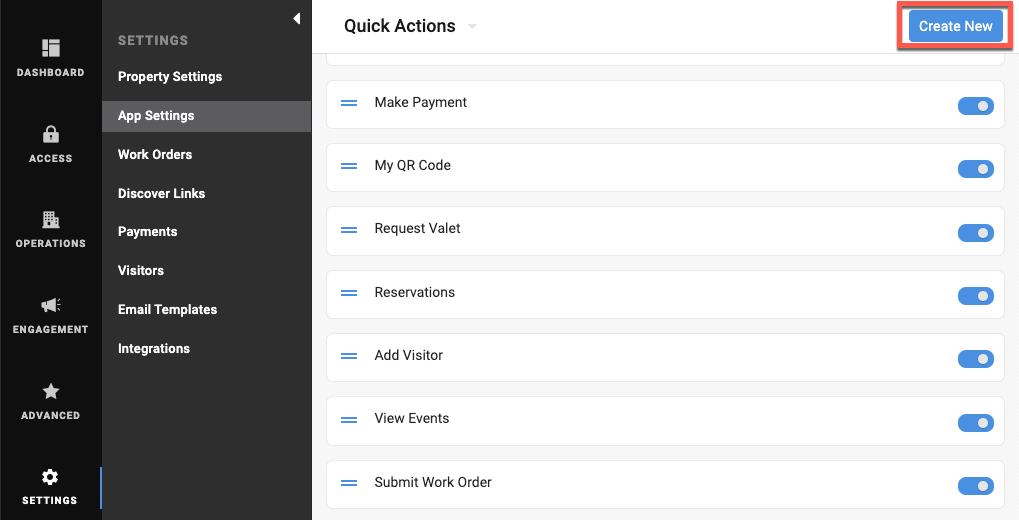Click the Advanced star icon

51,391
